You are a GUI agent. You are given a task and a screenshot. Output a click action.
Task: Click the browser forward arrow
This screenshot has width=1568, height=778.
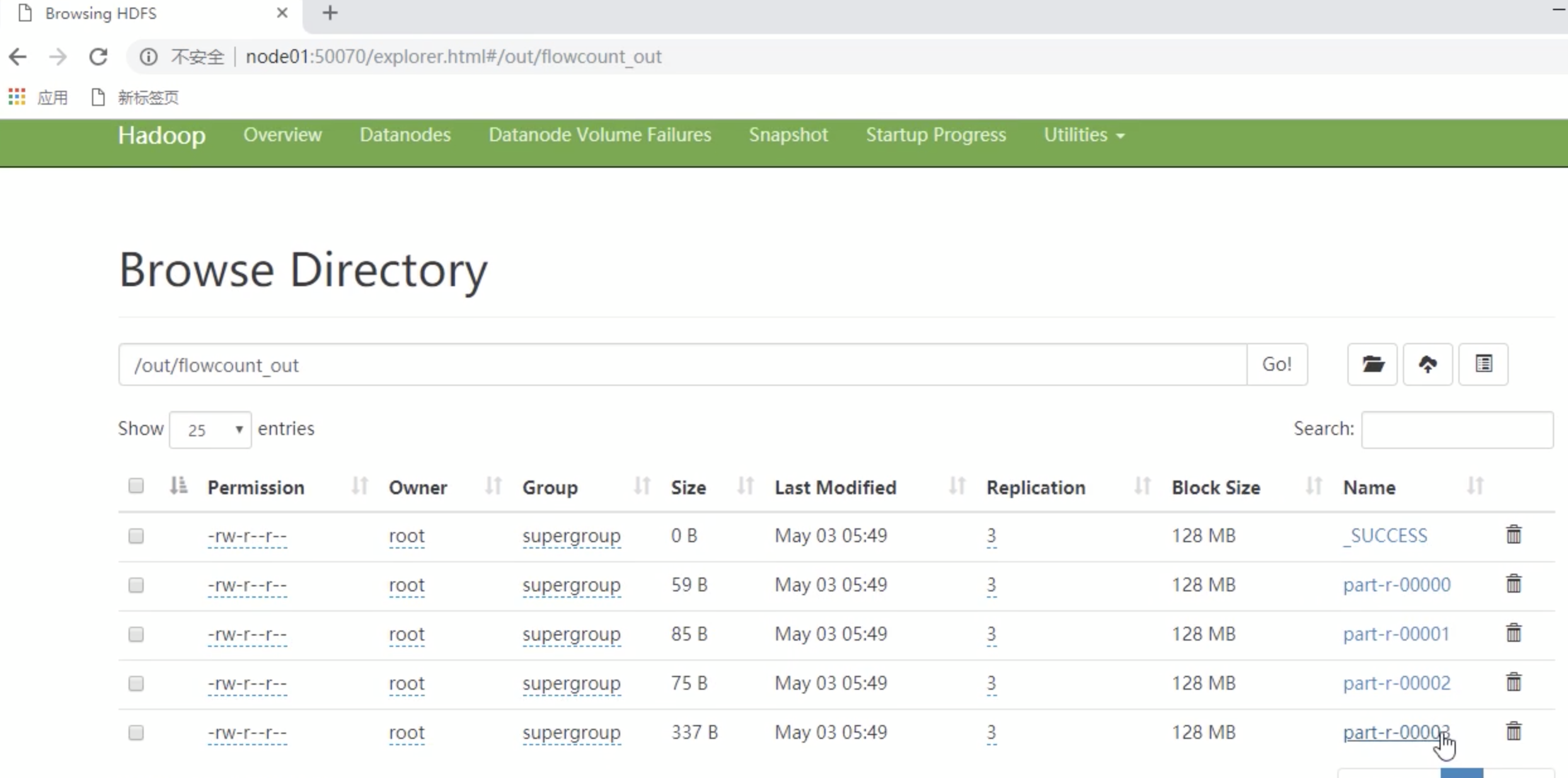pyautogui.click(x=57, y=57)
